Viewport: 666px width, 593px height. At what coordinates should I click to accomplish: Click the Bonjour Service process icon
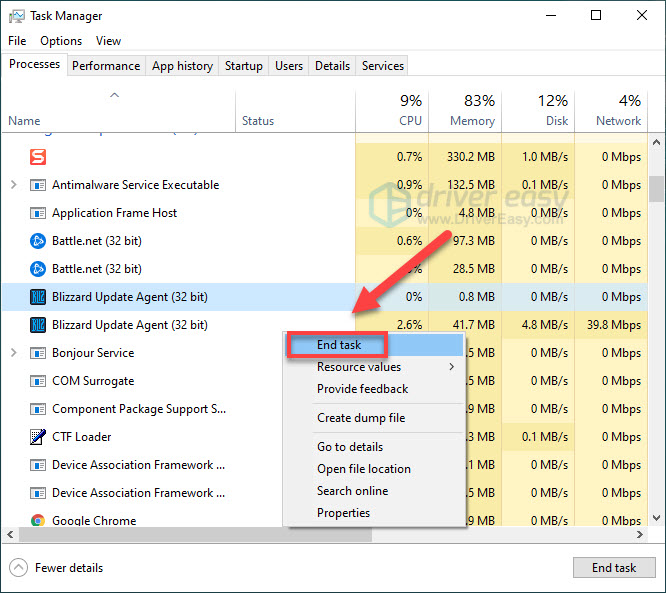point(38,353)
